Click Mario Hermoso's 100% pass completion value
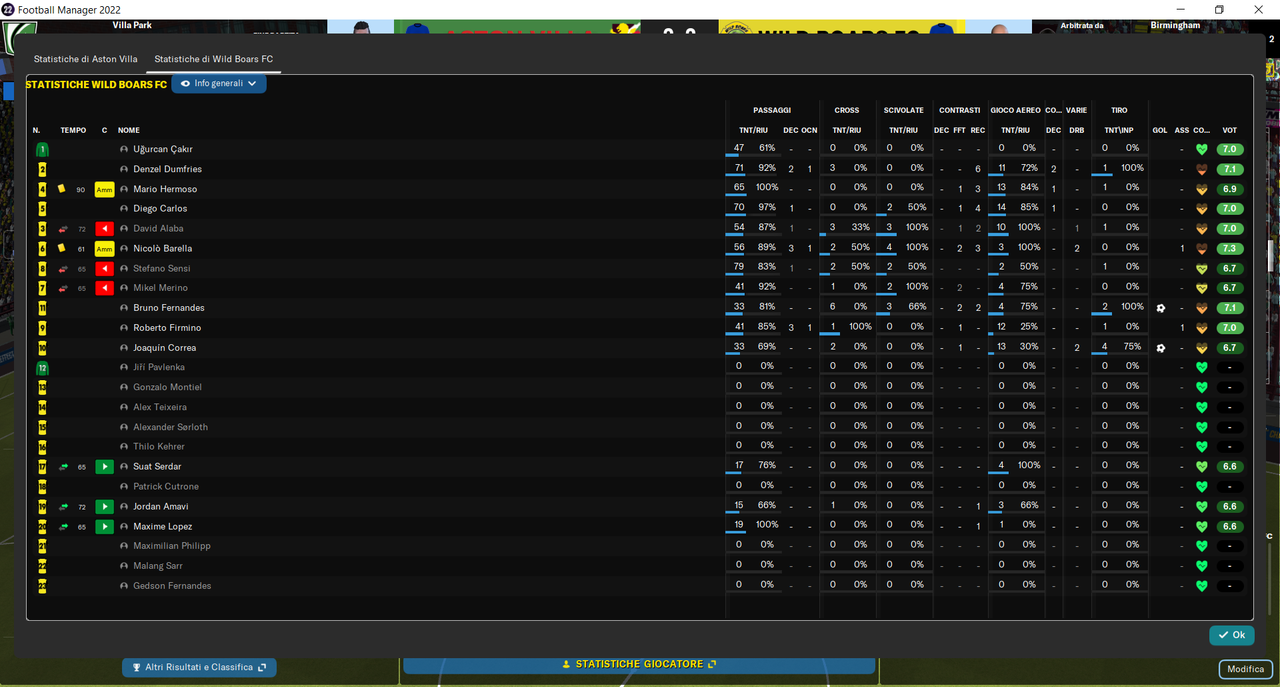This screenshot has height=687, width=1280. tap(767, 187)
